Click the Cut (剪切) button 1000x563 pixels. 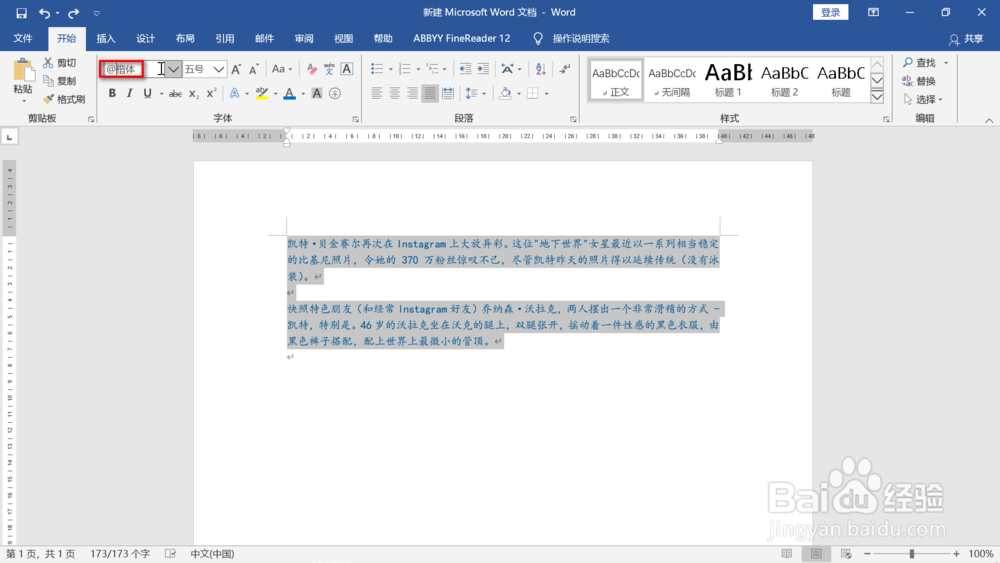pyautogui.click(x=60, y=62)
